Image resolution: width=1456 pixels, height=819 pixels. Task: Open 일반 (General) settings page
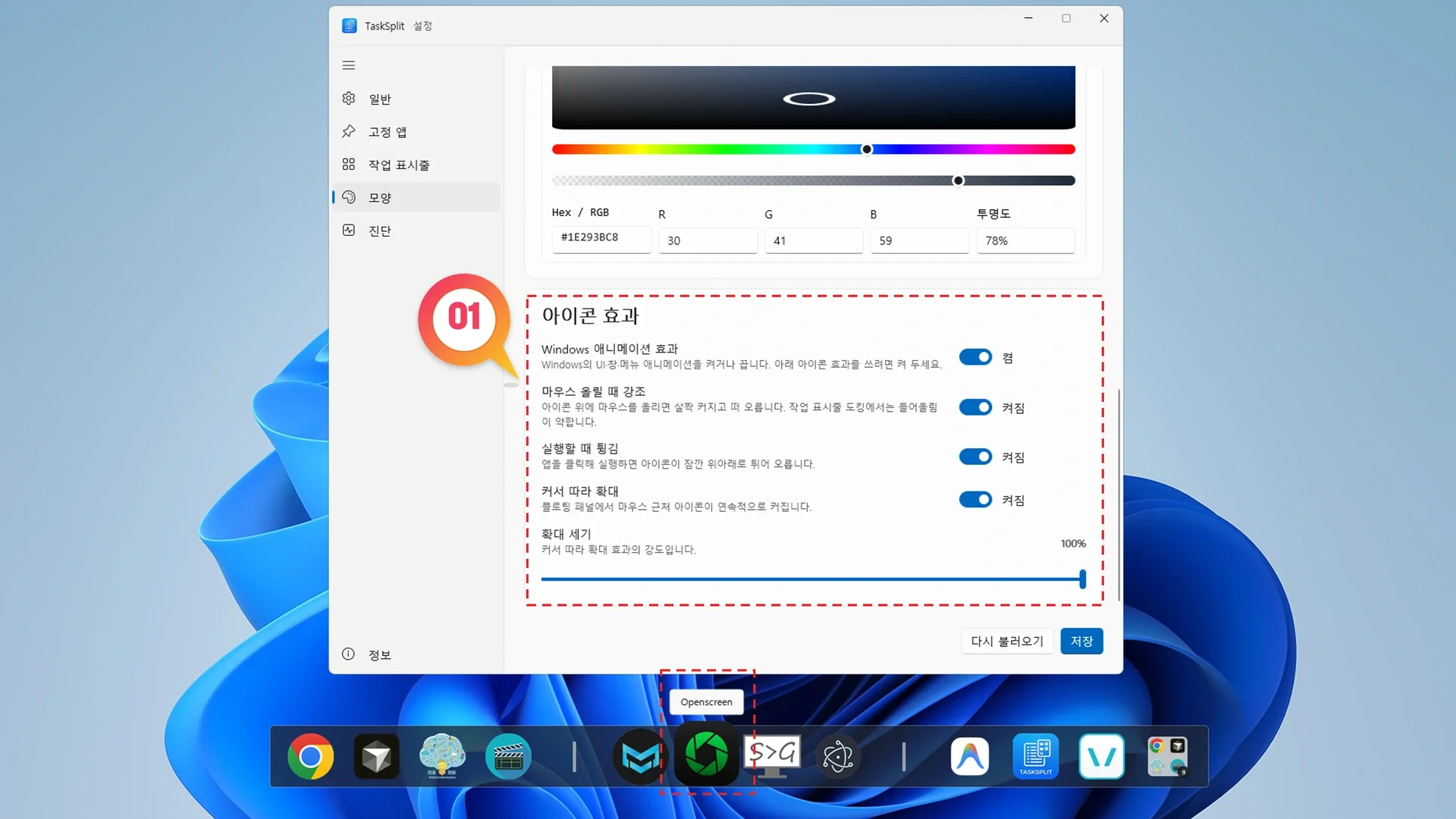pyautogui.click(x=416, y=99)
